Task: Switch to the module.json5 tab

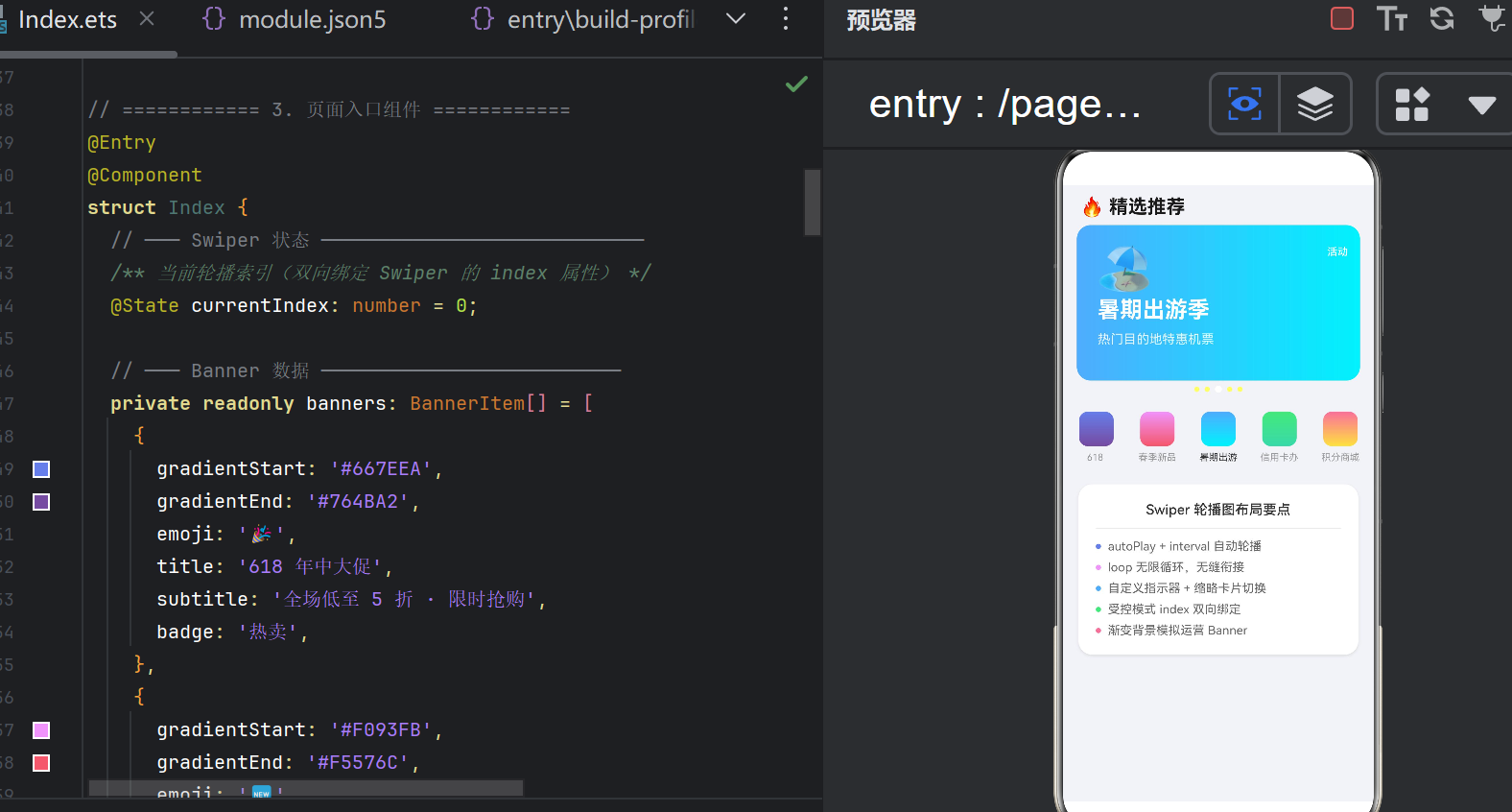Action: (x=295, y=19)
